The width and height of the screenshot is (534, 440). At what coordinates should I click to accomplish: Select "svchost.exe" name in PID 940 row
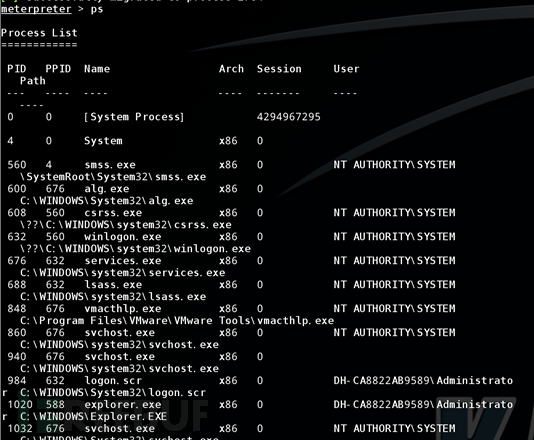coord(120,357)
